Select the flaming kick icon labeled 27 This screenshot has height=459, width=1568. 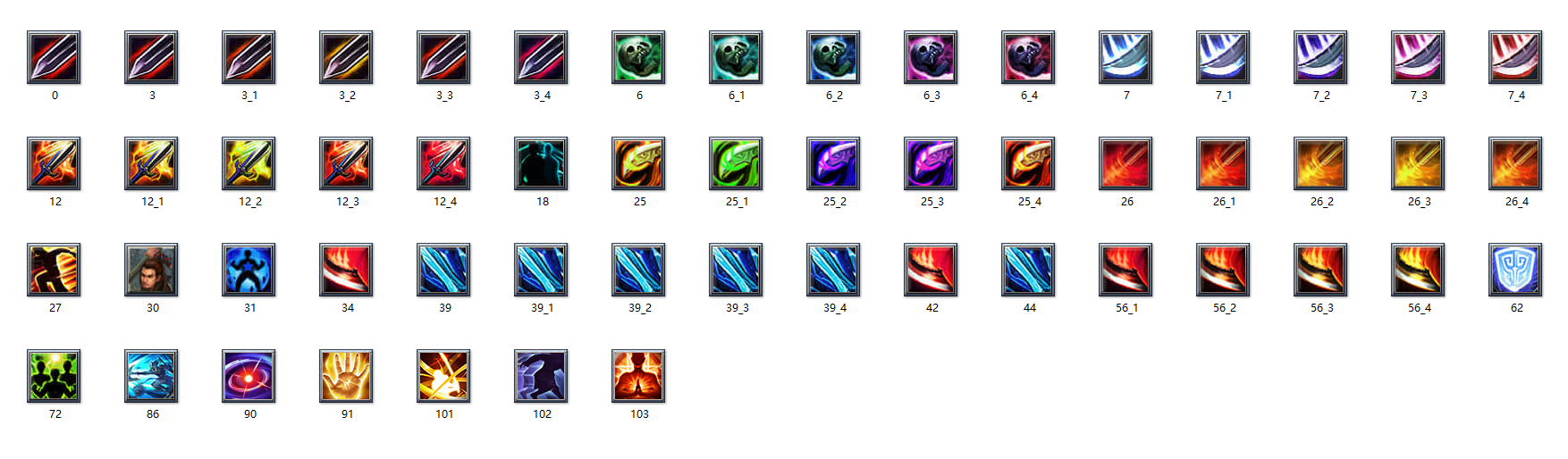tap(54, 270)
